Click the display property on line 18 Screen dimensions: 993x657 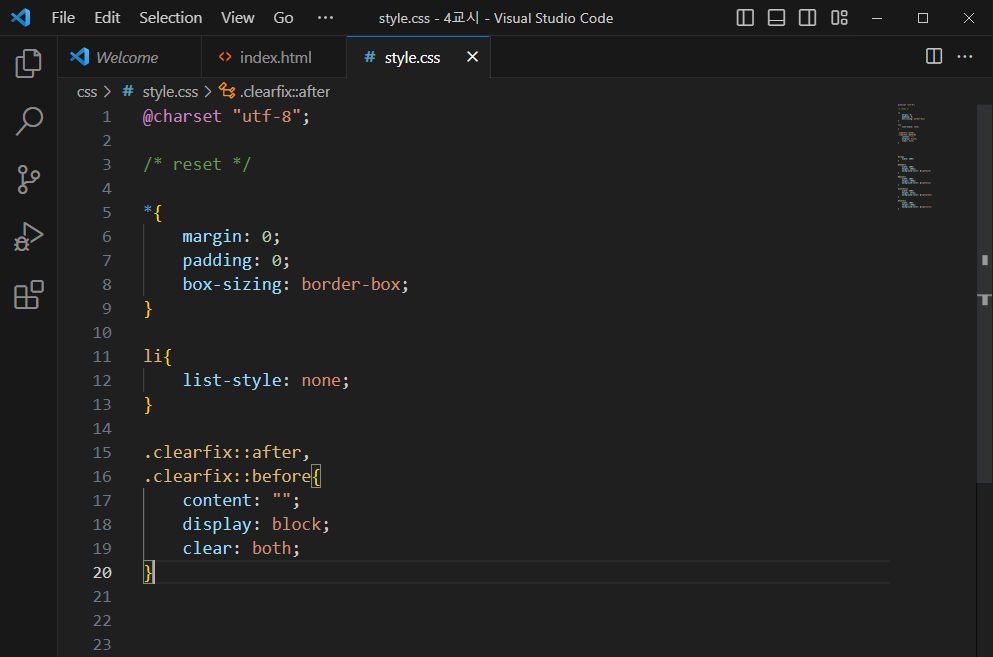click(x=217, y=525)
